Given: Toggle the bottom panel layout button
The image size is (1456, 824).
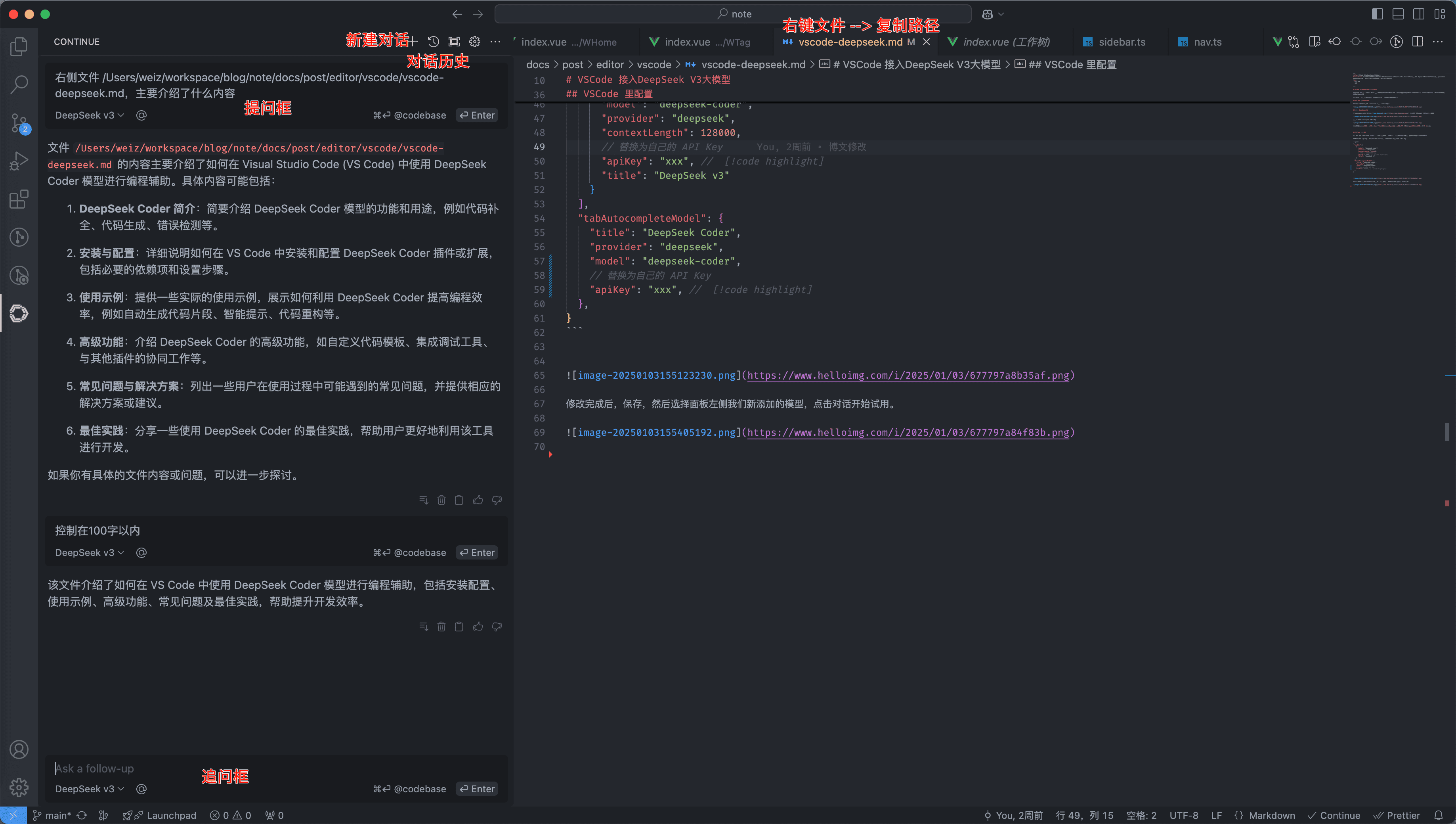Looking at the screenshot, I should tap(1398, 14).
